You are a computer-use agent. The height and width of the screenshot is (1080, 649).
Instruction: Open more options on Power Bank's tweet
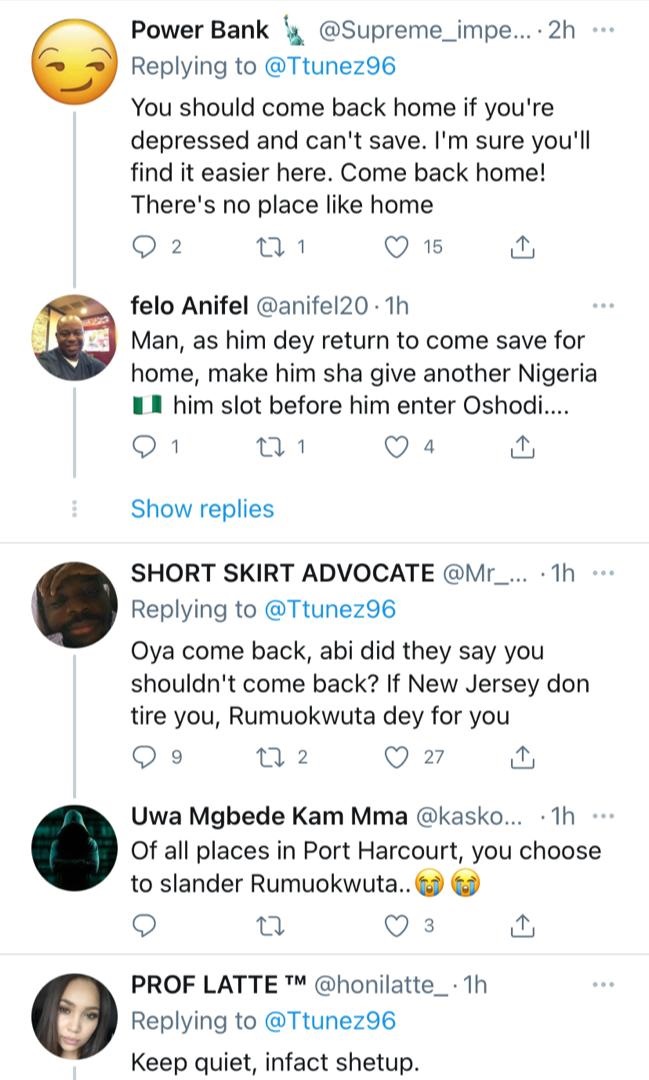604,30
